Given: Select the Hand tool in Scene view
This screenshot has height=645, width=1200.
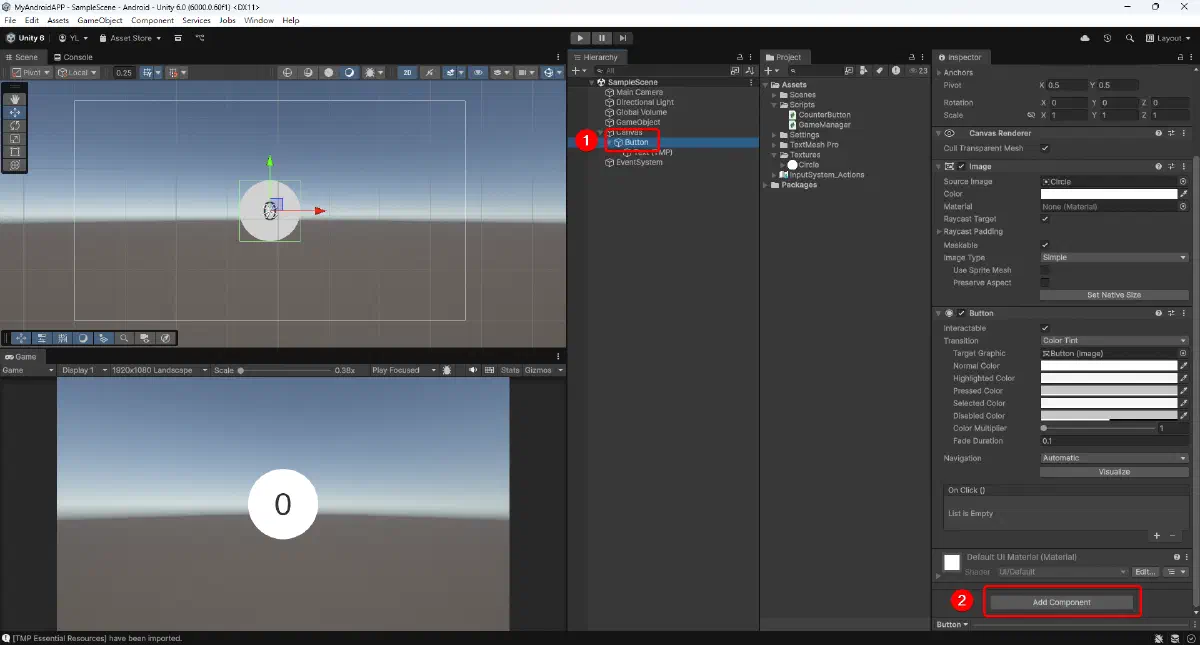Looking at the screenshot, I should (15, 100).
